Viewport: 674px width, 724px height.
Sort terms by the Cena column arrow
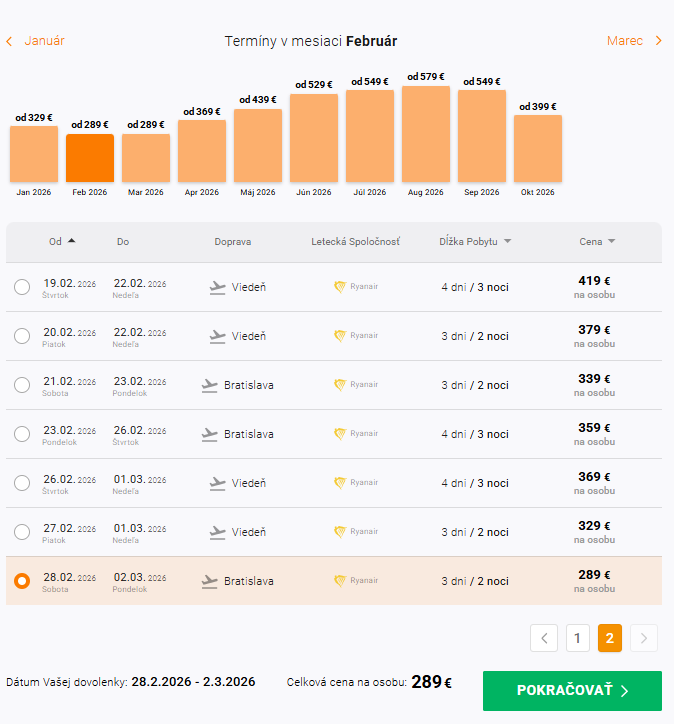point(611,242)
